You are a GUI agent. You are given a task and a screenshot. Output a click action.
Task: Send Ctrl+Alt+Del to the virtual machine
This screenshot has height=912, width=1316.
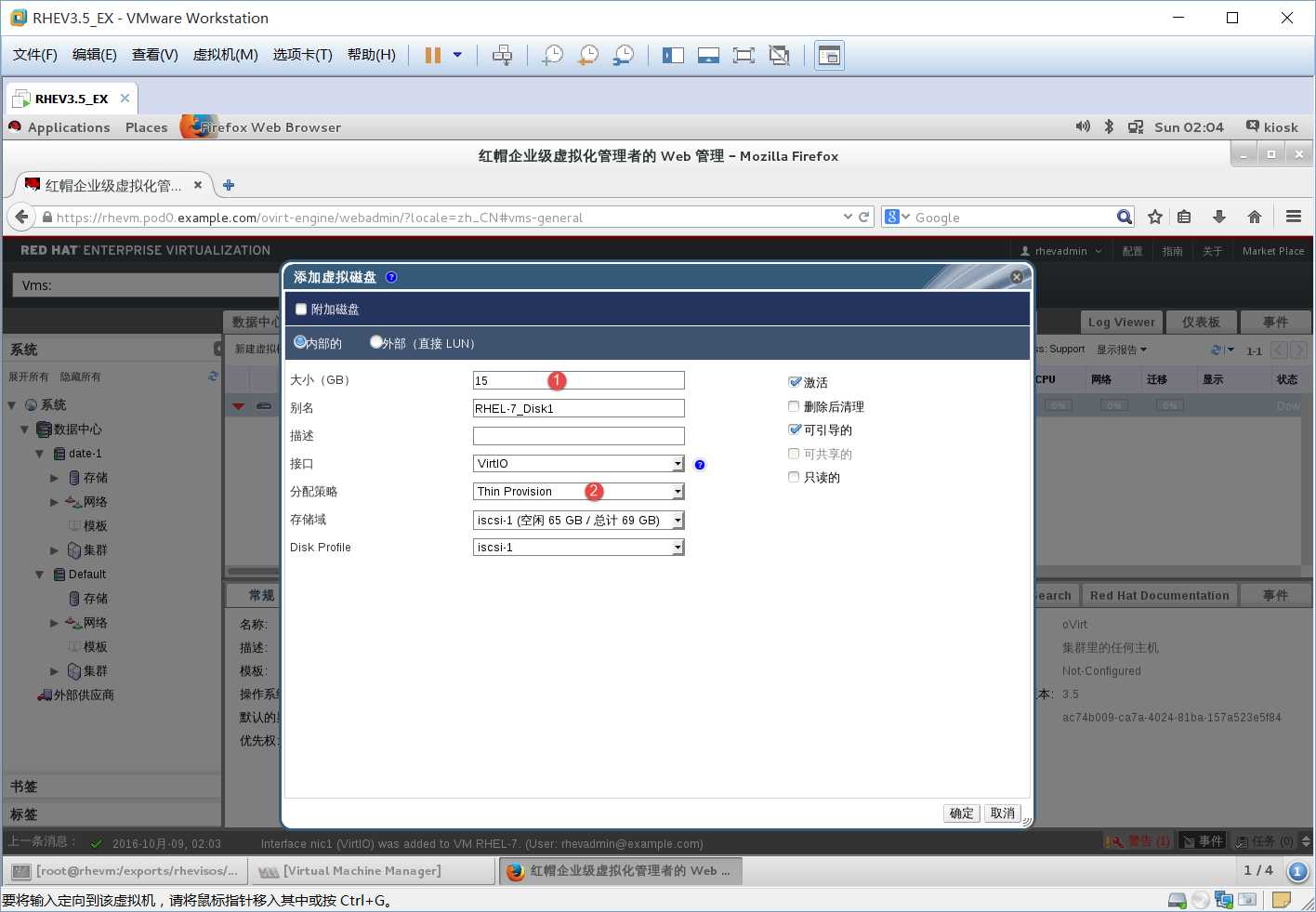(502, 55)
